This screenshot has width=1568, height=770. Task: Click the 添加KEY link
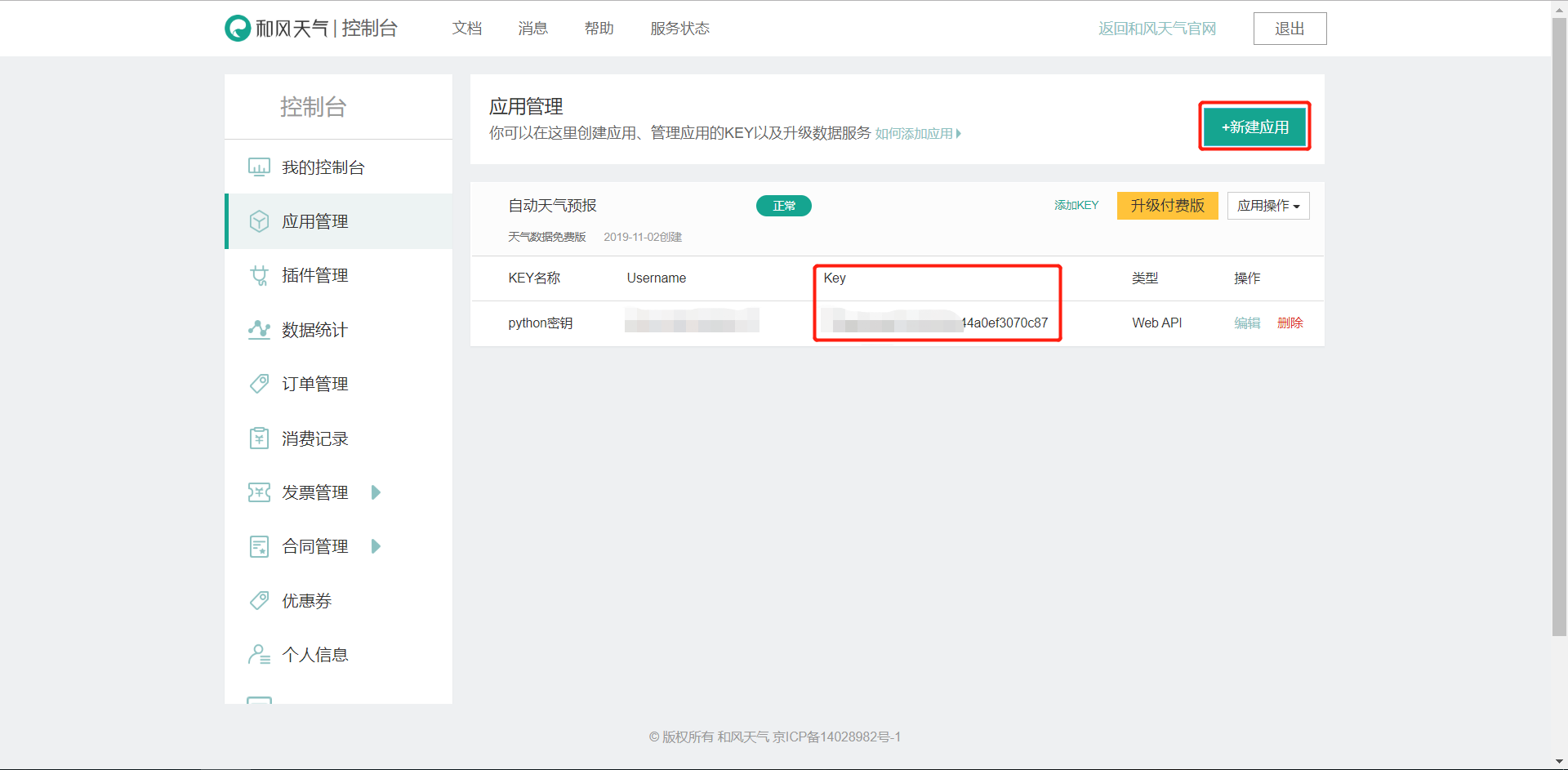(x=1076, y=206)
